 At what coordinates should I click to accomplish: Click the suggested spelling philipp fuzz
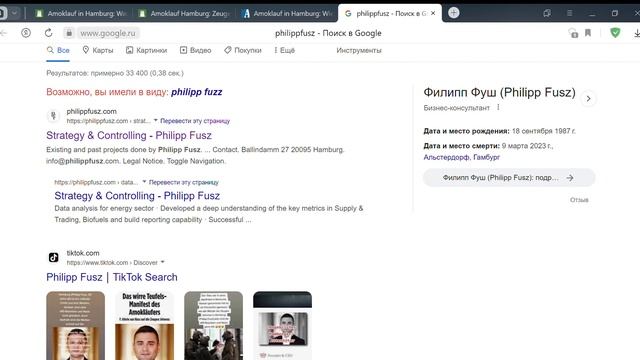point(197,92)
